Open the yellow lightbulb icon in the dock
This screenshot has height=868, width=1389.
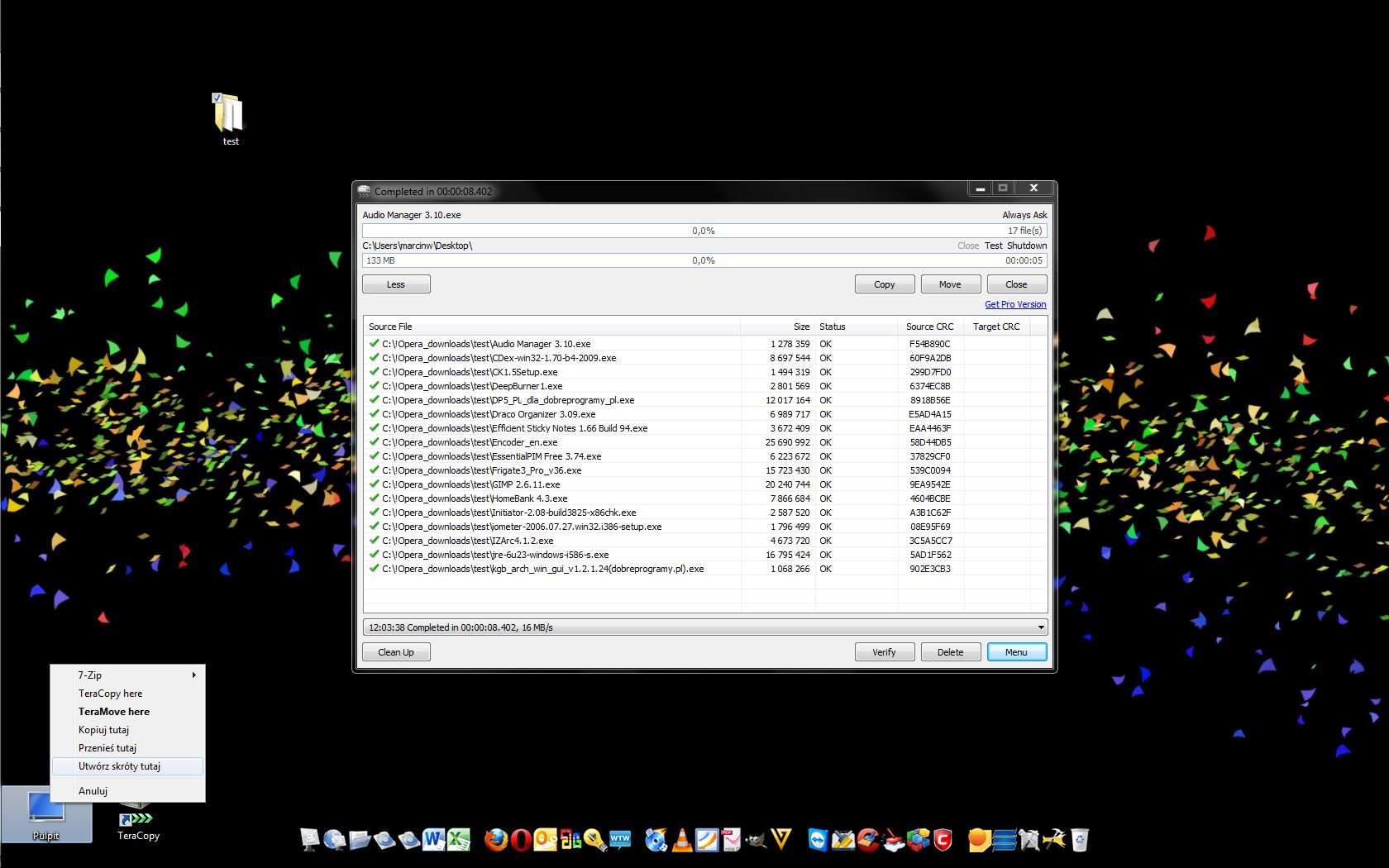tap(595, 840)
